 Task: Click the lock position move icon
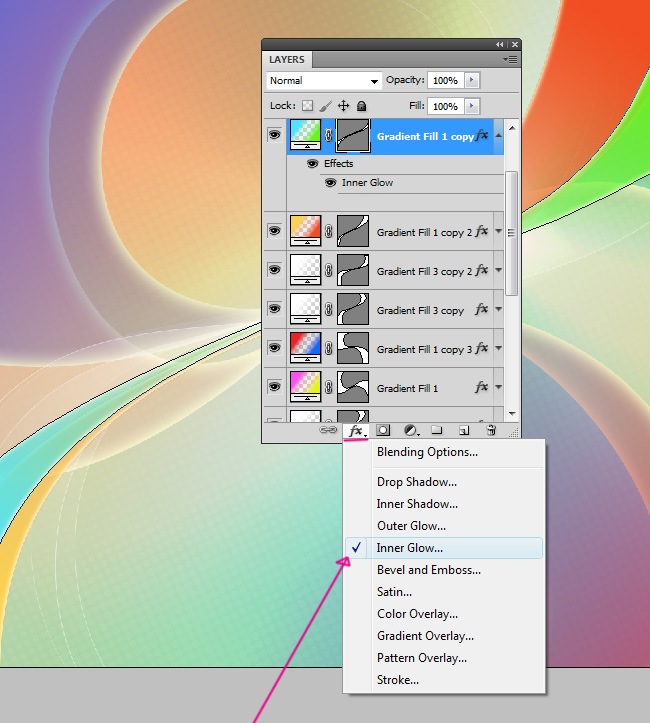(343, 106)
